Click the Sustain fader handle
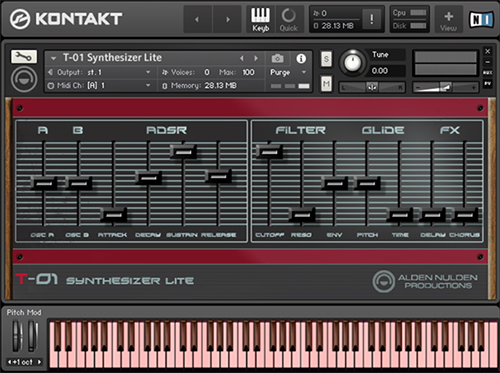Image resolution: width=500 pixels, height=373 pixels. click(x=184, y=152)
